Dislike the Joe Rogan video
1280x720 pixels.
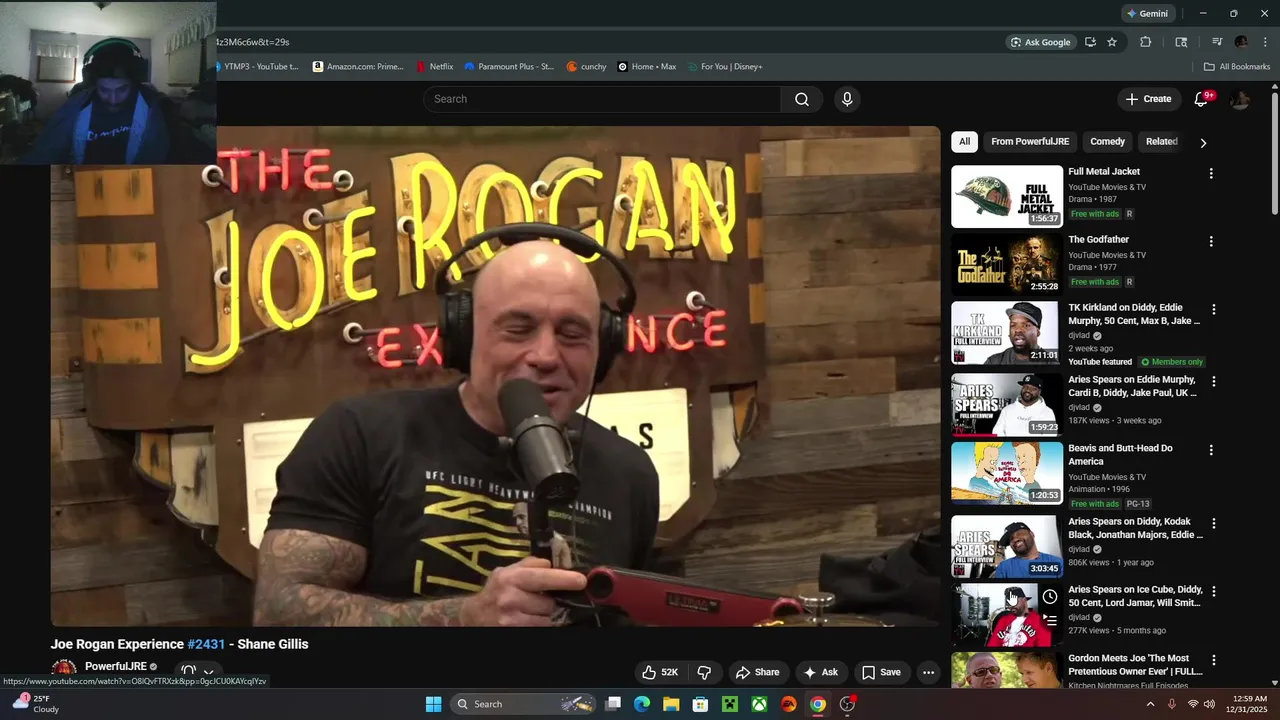pos(704,672)
